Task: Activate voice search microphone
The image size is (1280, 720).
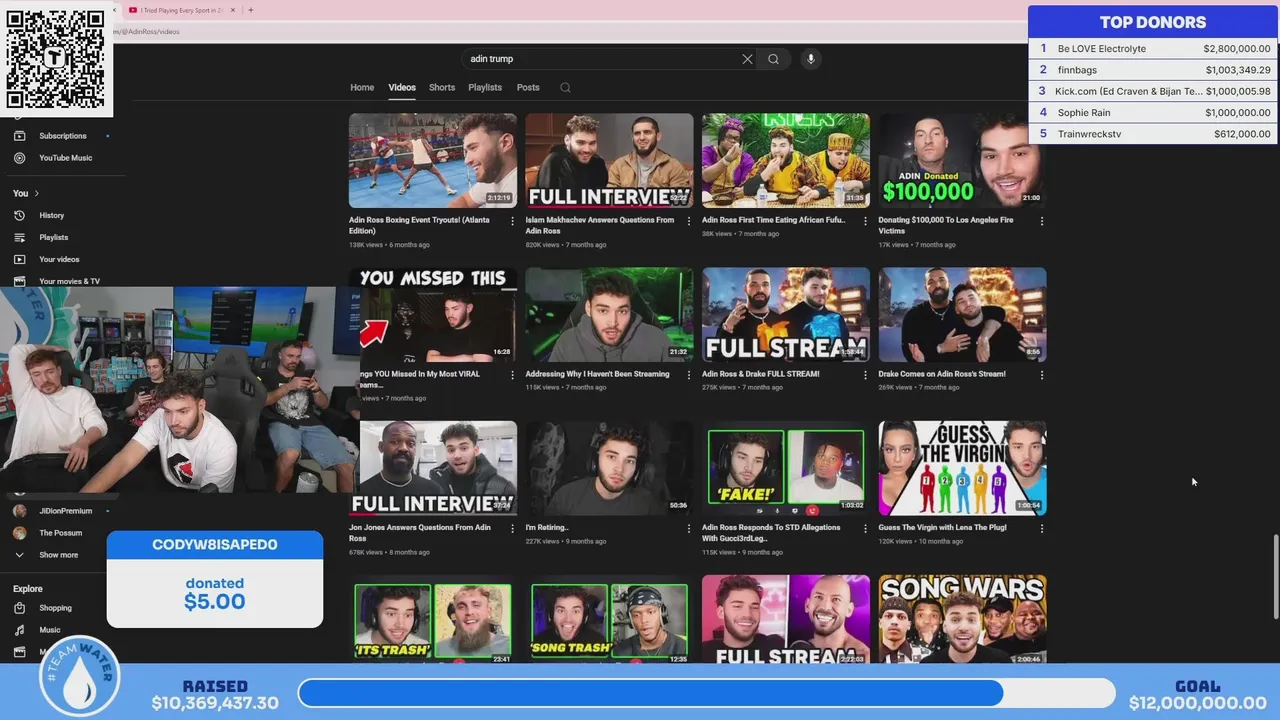Action: point(811,59)
